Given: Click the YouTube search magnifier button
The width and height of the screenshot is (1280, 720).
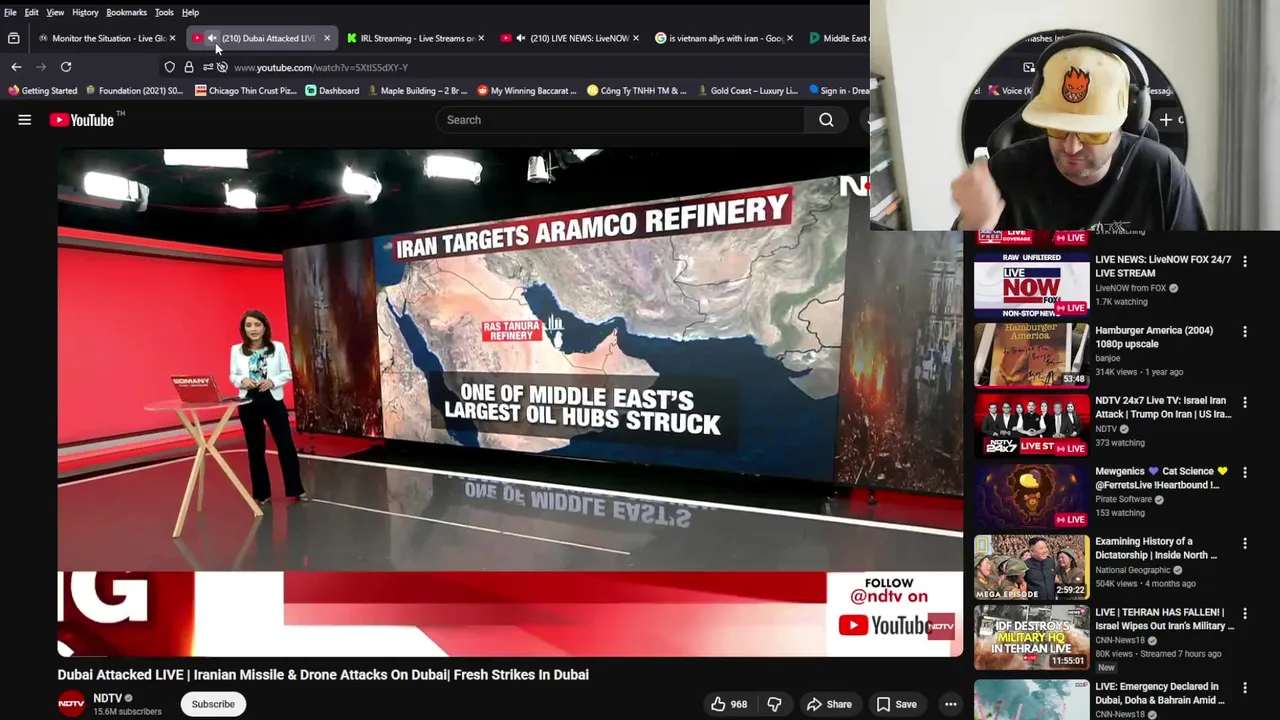Looking at the screenshot, I should [826, 120].
